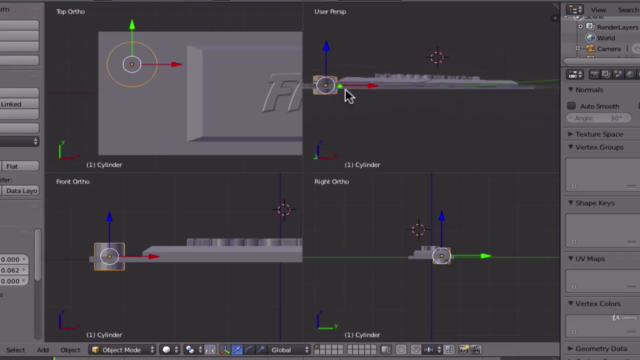Image resolution: width=640 pixels, height=360 pixels.
Task: Click the proportional editing circle icon
Action: click(x=401, y=350)
